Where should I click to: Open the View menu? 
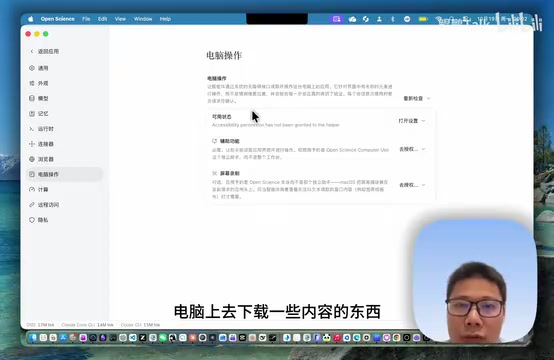(120, 19)
